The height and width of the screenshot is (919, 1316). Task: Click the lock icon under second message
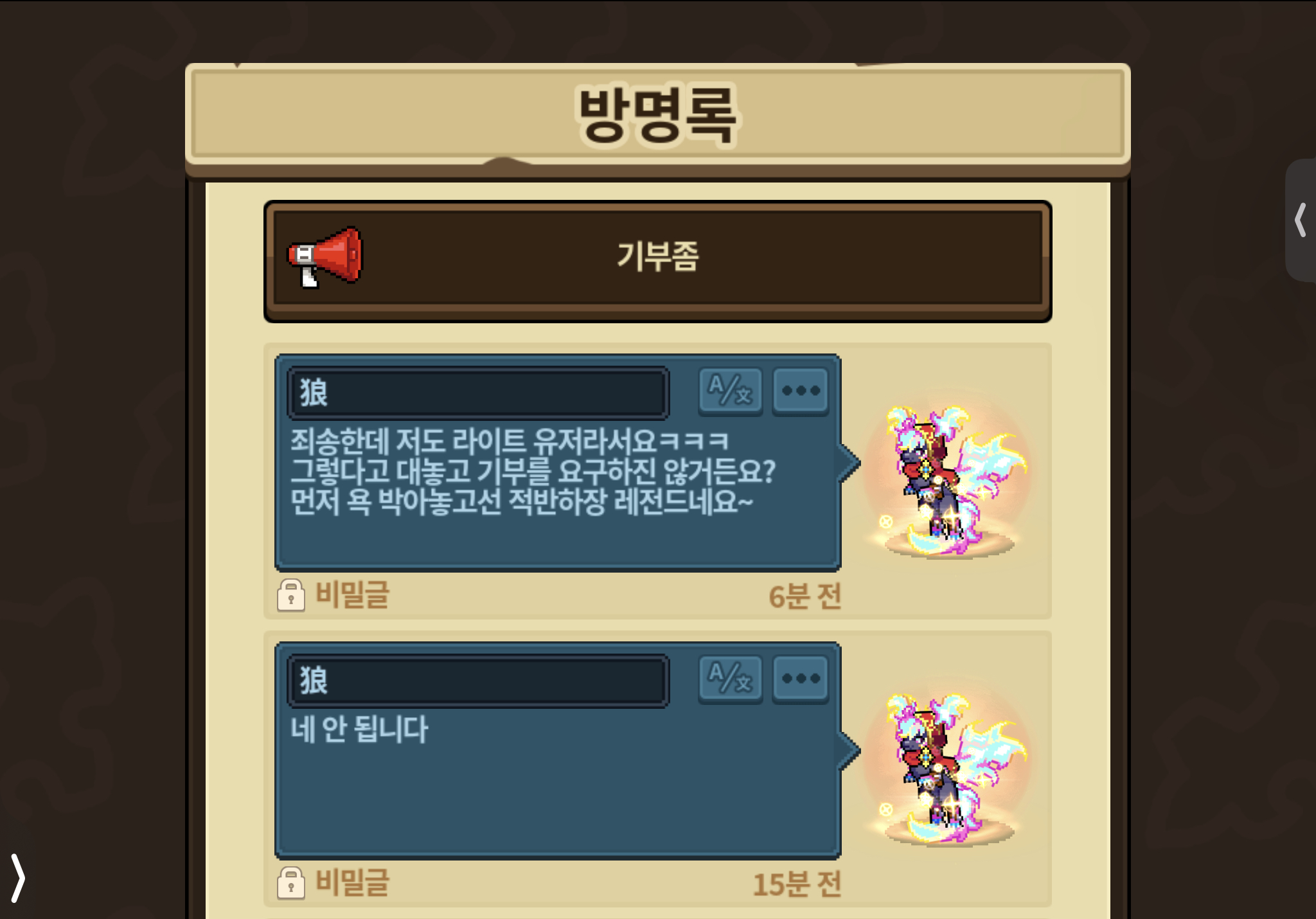(x=291, y=883)
